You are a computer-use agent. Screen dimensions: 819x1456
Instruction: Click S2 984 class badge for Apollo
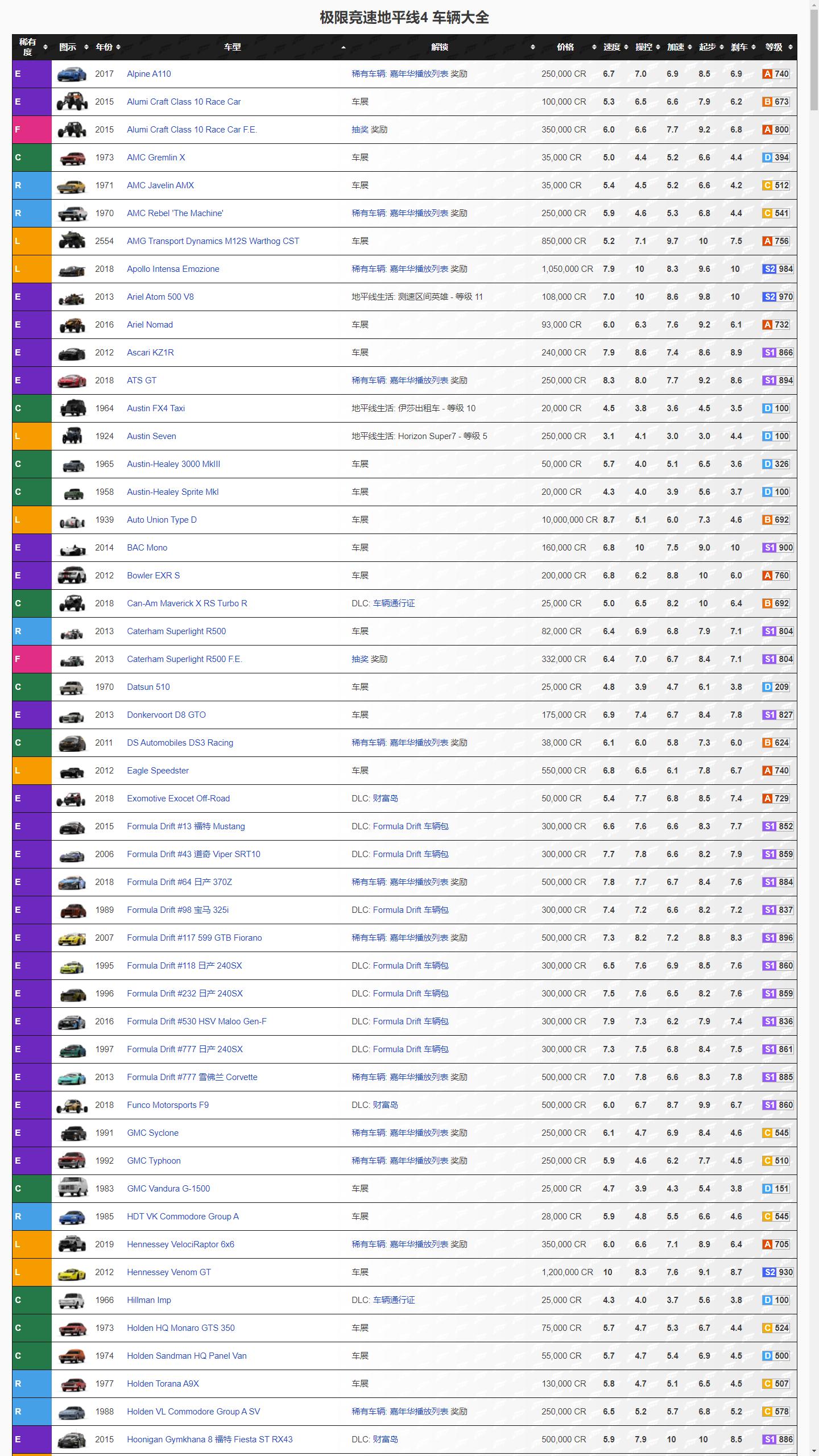click(777, 269)
